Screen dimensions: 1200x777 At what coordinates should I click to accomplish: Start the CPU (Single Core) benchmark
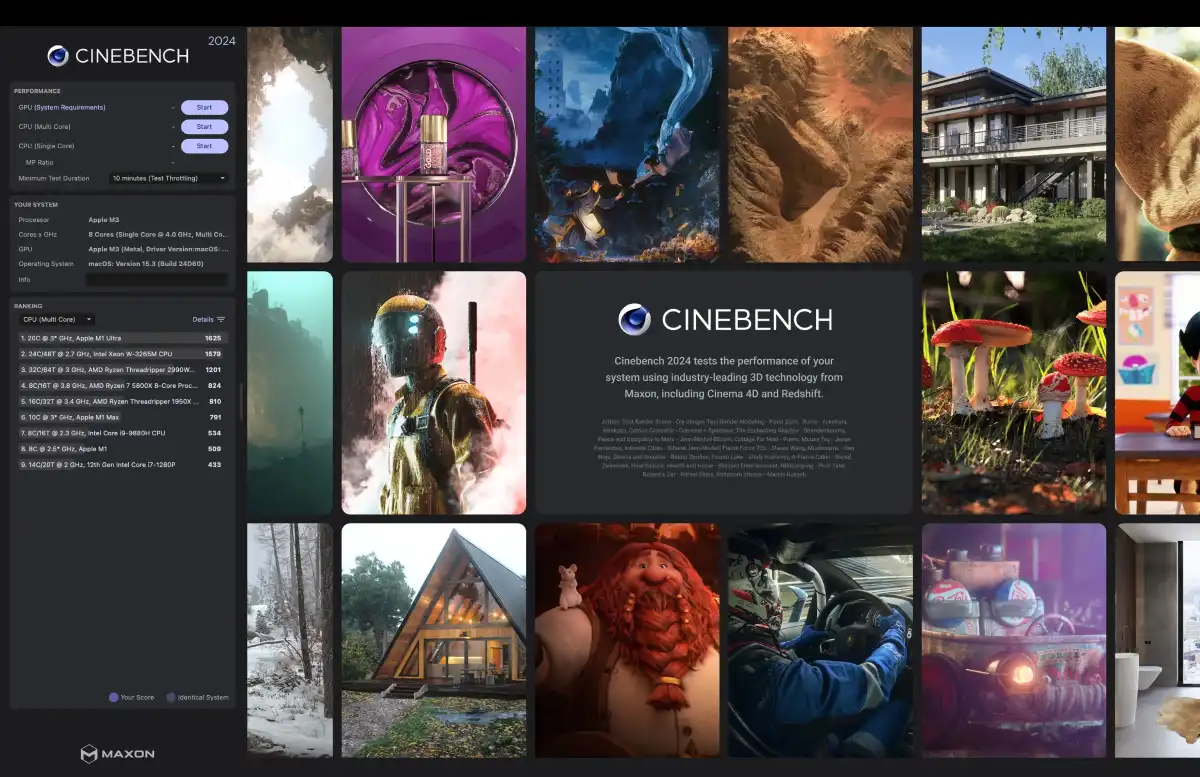(x=204, y=145)
